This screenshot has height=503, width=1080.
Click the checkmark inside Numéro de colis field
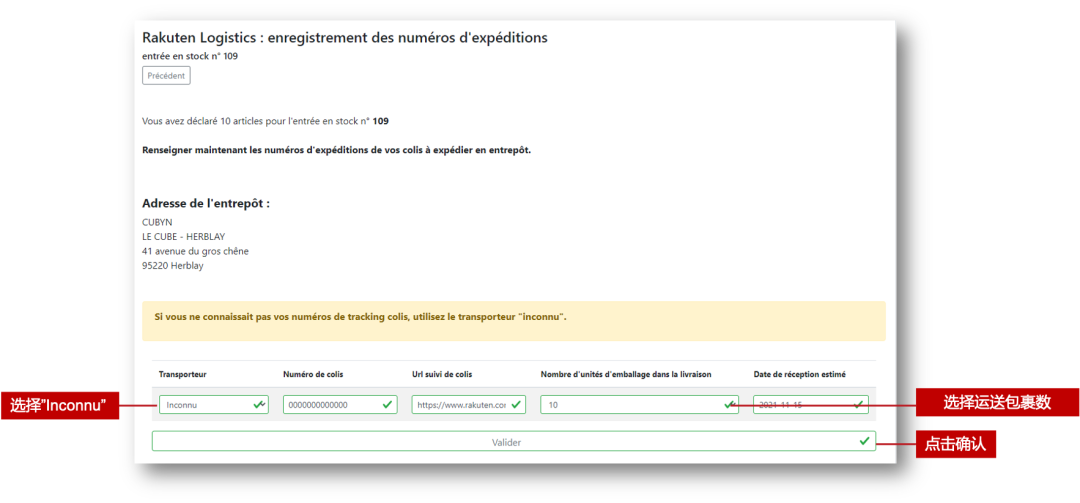387,405
